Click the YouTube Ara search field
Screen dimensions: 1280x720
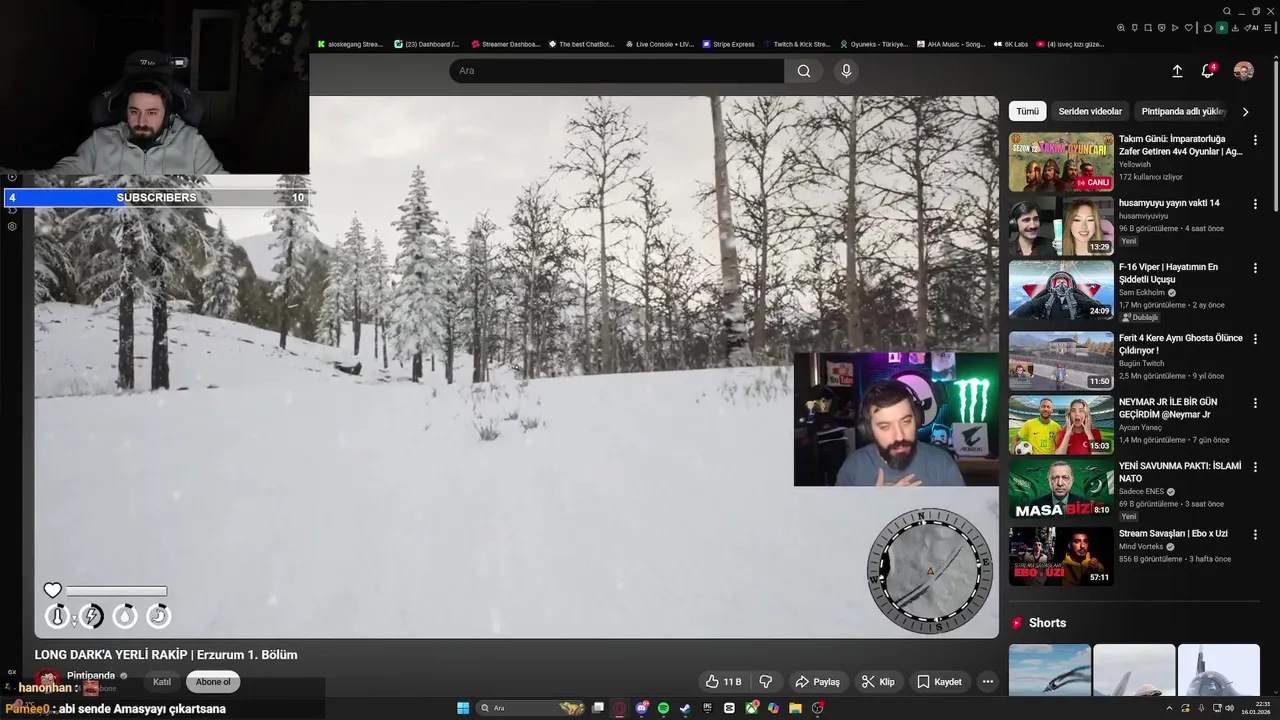click(x=616, y=71)
